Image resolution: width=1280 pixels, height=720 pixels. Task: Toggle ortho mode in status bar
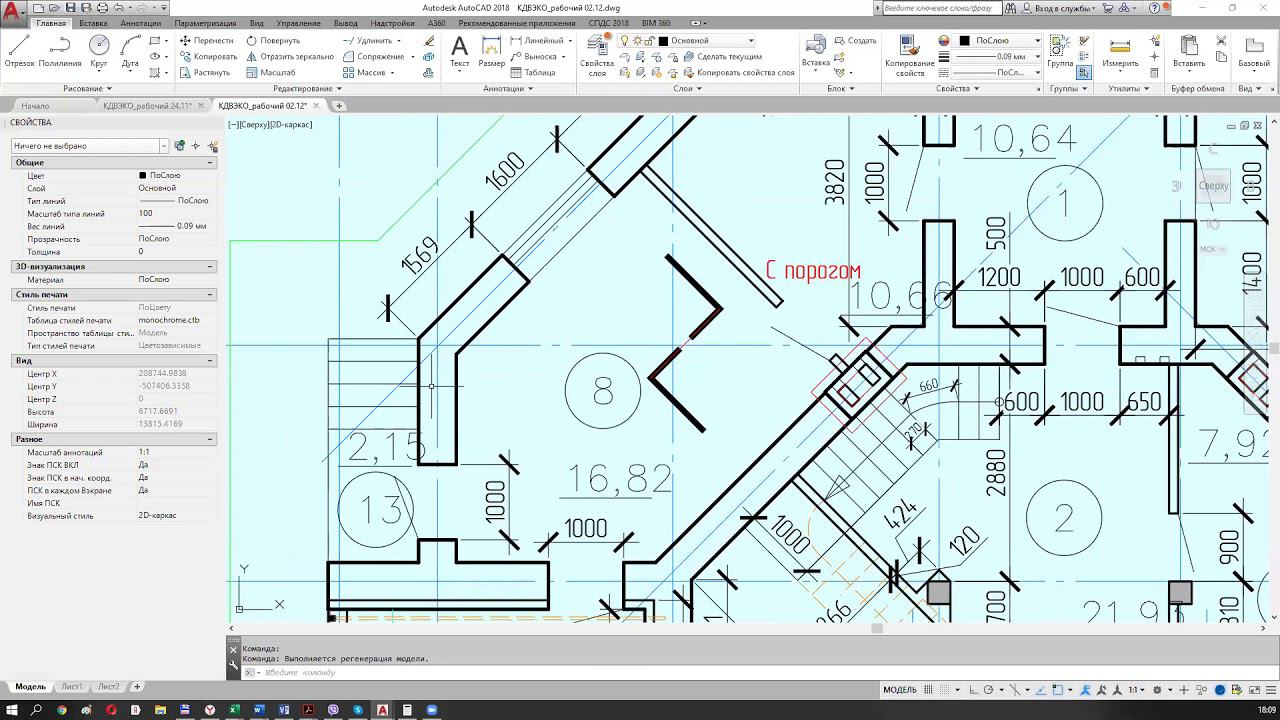click(x=974, y=690)
